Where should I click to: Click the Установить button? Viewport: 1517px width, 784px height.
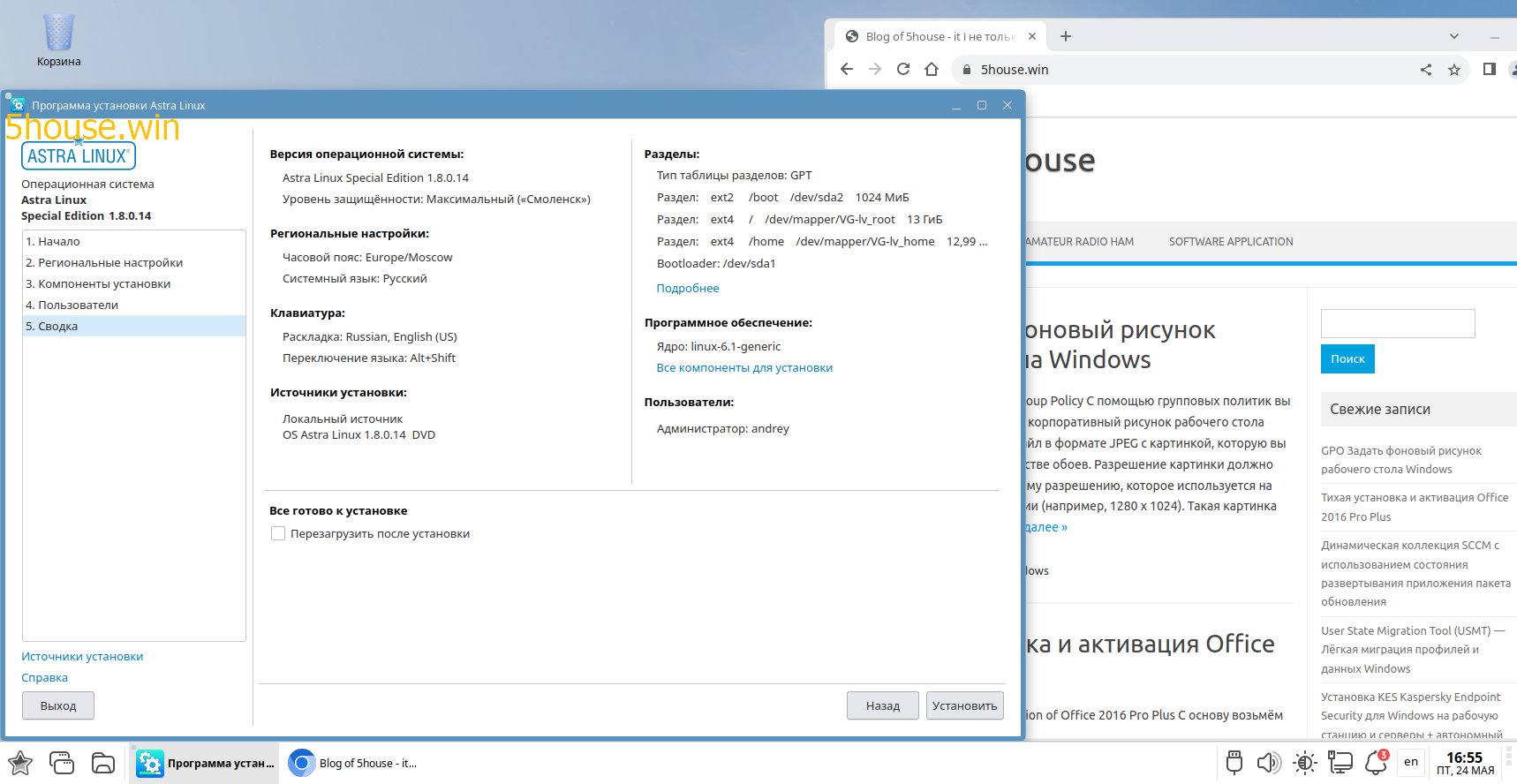tap(964, 705)
